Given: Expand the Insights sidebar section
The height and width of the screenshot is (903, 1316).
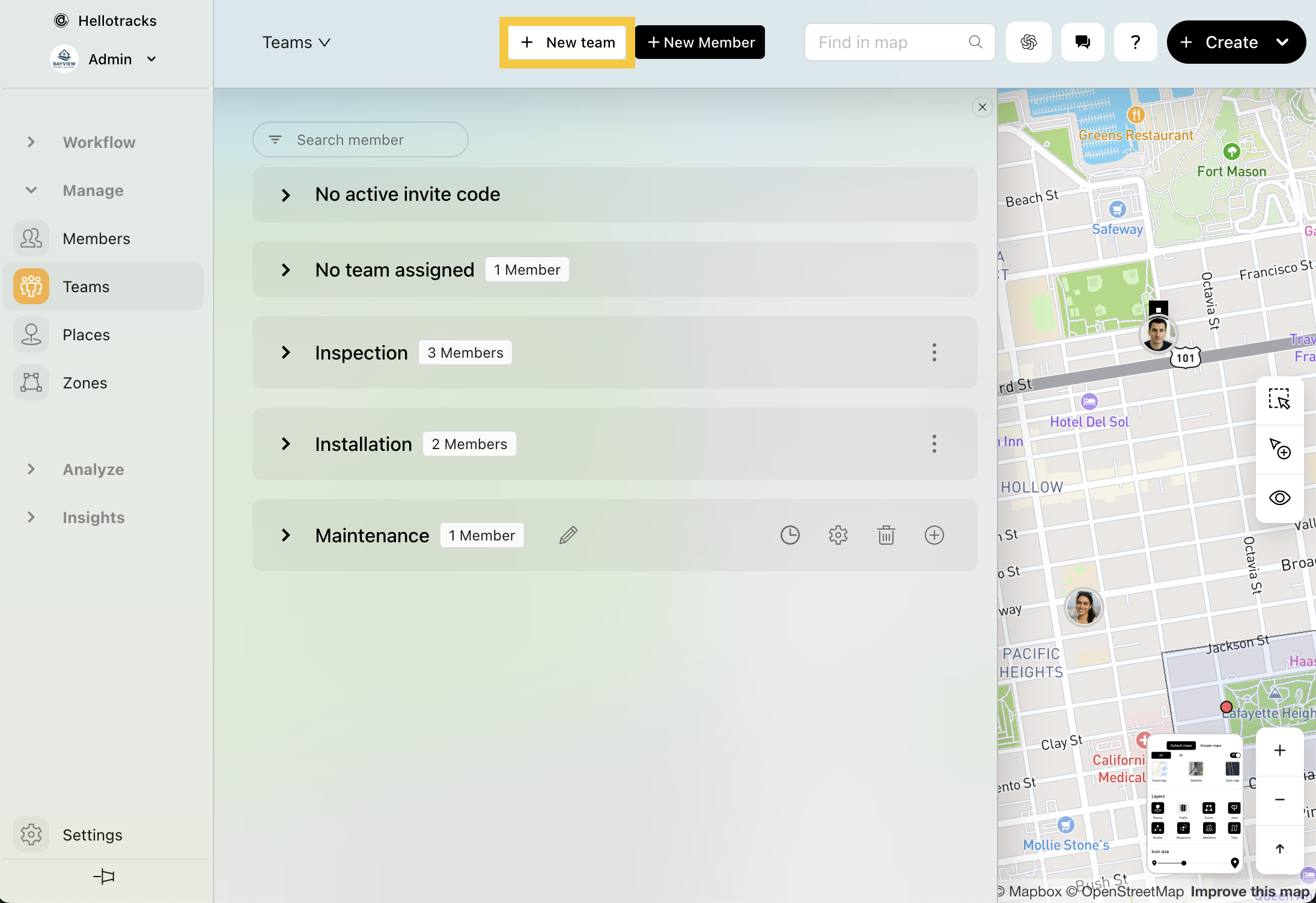Looking at the screenshot, I should (31, 517).
